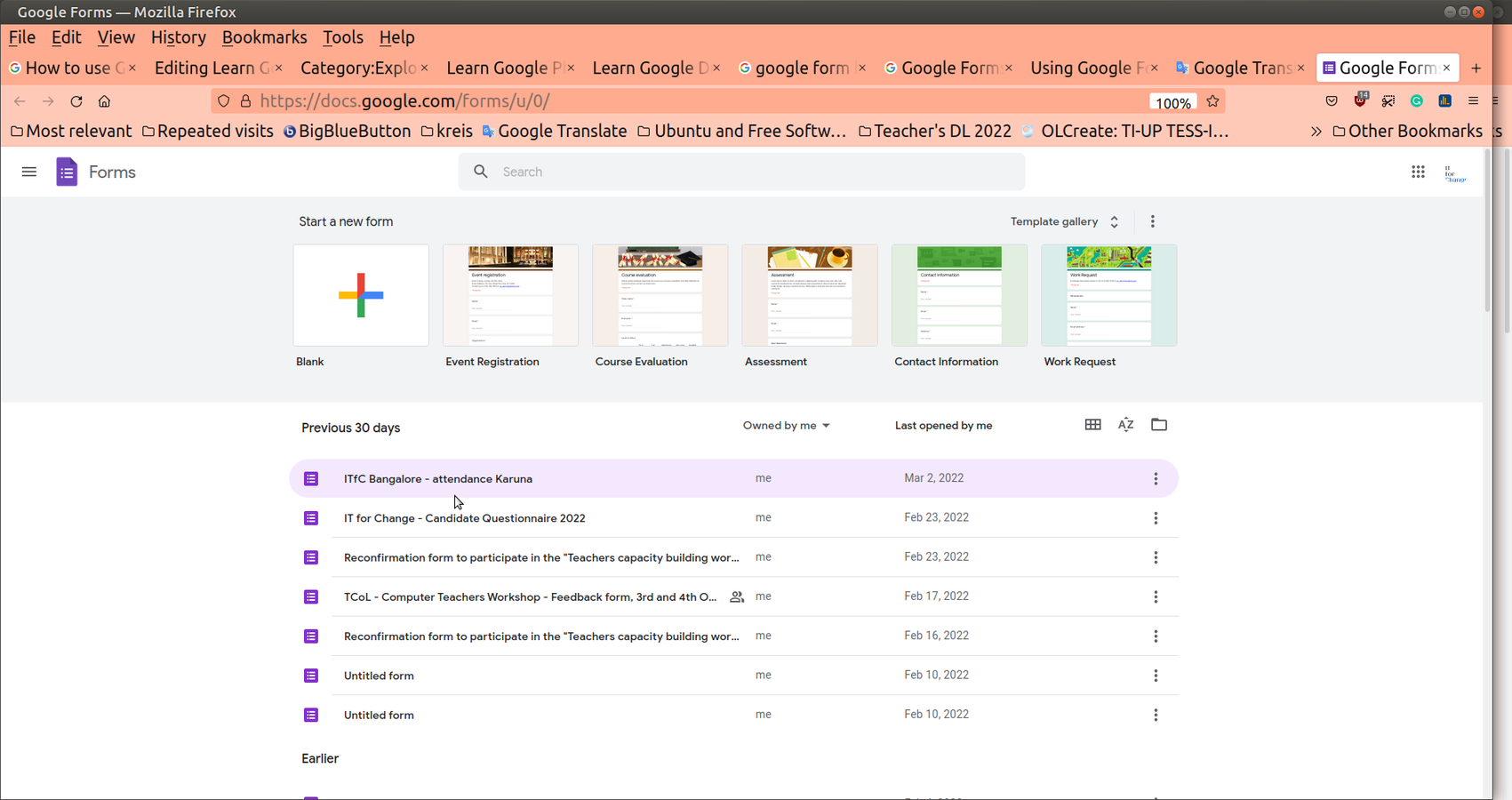Open the file picker folder icon
Screen dimensions: 1512x800
pos(1158,425)
